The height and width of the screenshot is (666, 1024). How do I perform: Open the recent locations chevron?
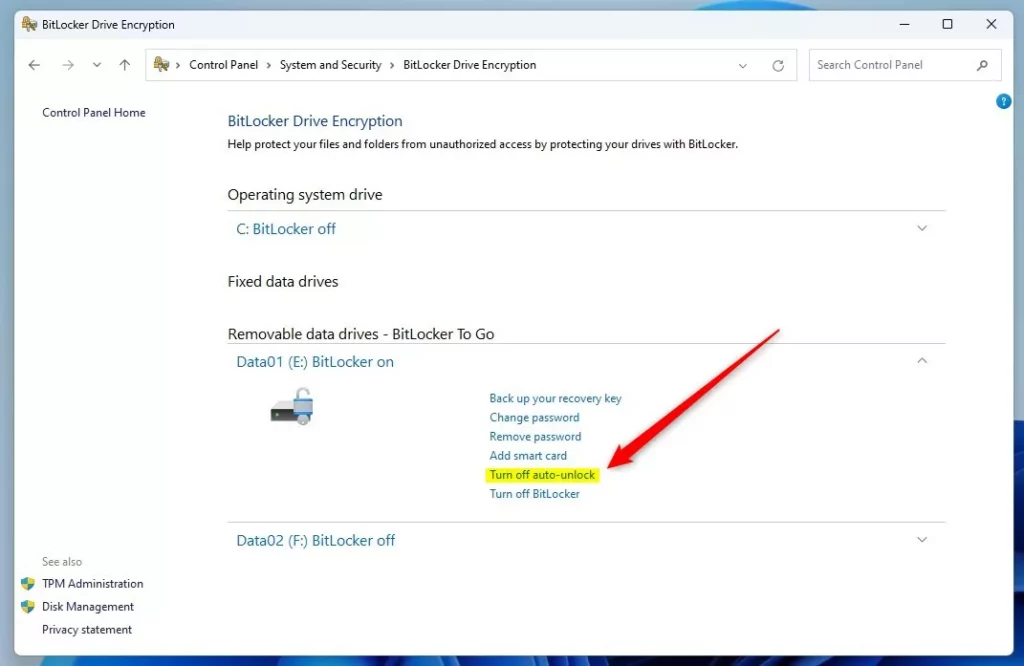coord(97,65)
